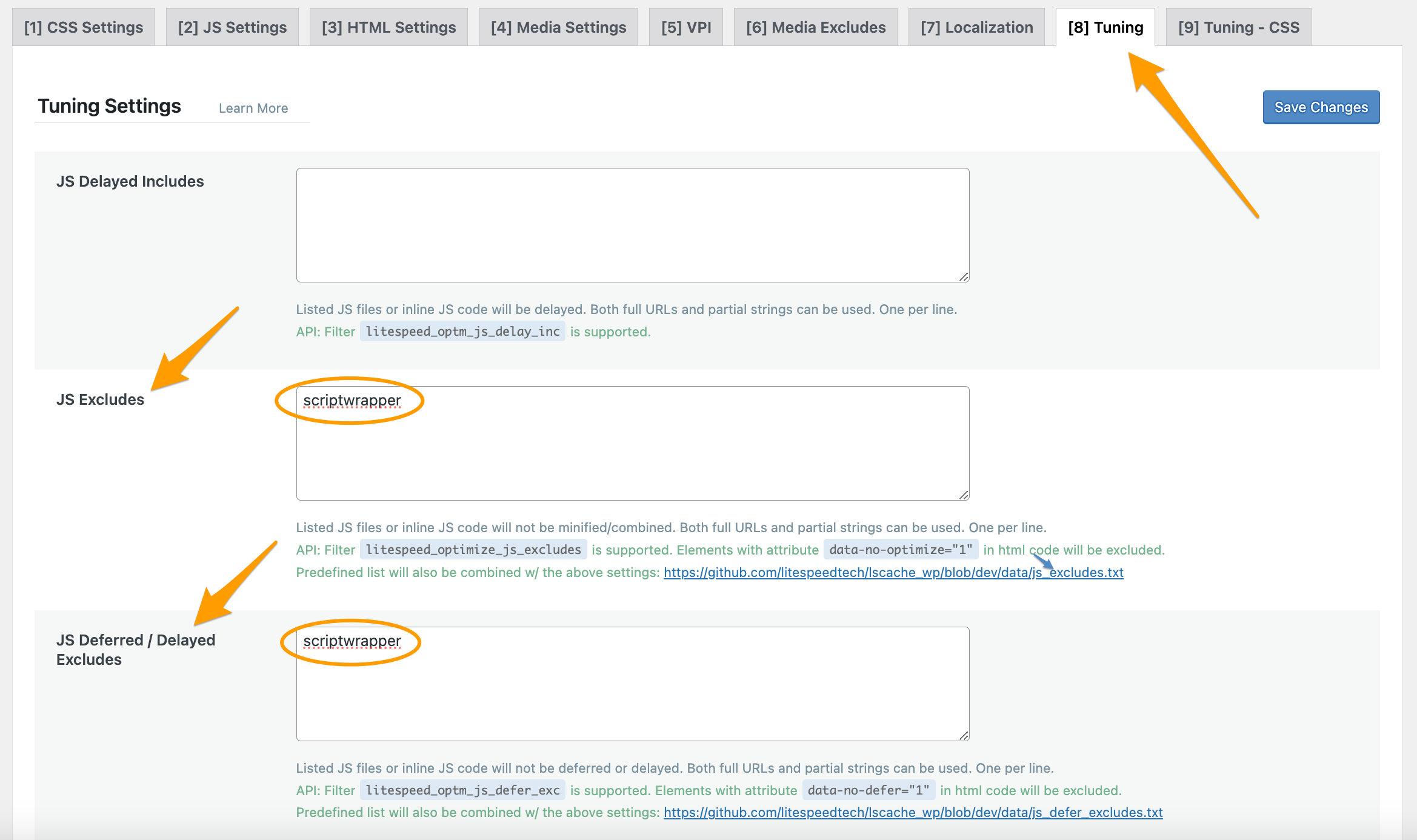Switch to the Localization tab
This screenshot has width=1417, height=840.
coord(976,27)
